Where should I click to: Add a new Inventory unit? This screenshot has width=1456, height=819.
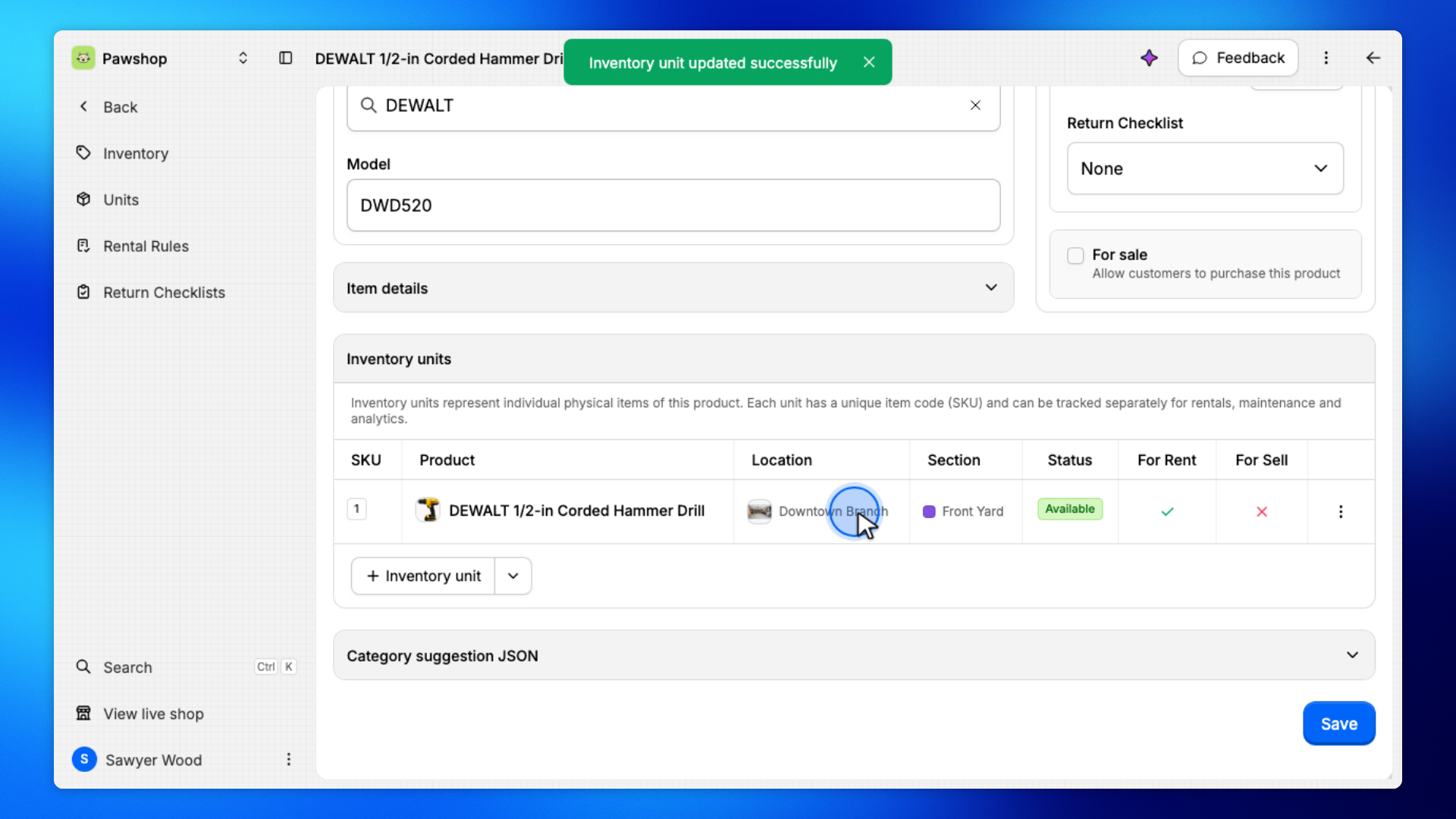click(x=423, y=576)
